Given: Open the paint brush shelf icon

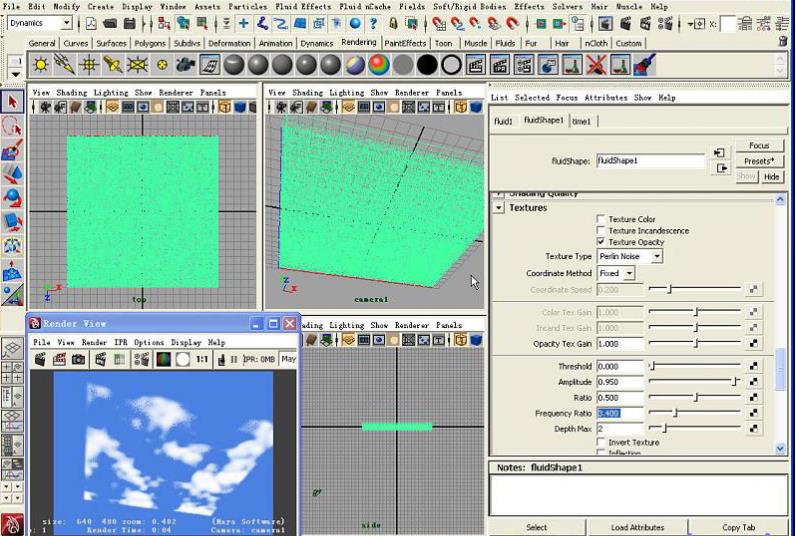Looking at the screenshot, I should click(645, 65).
